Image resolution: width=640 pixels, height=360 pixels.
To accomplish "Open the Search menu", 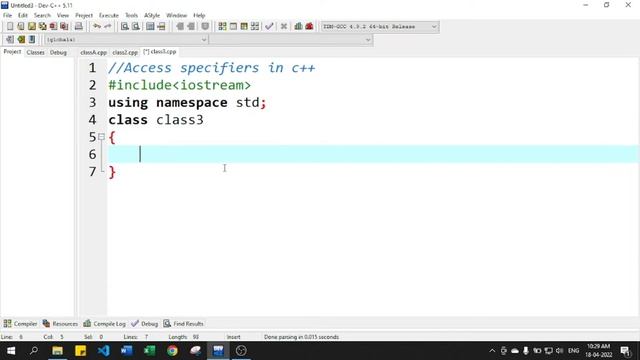I will coord(42,15).
